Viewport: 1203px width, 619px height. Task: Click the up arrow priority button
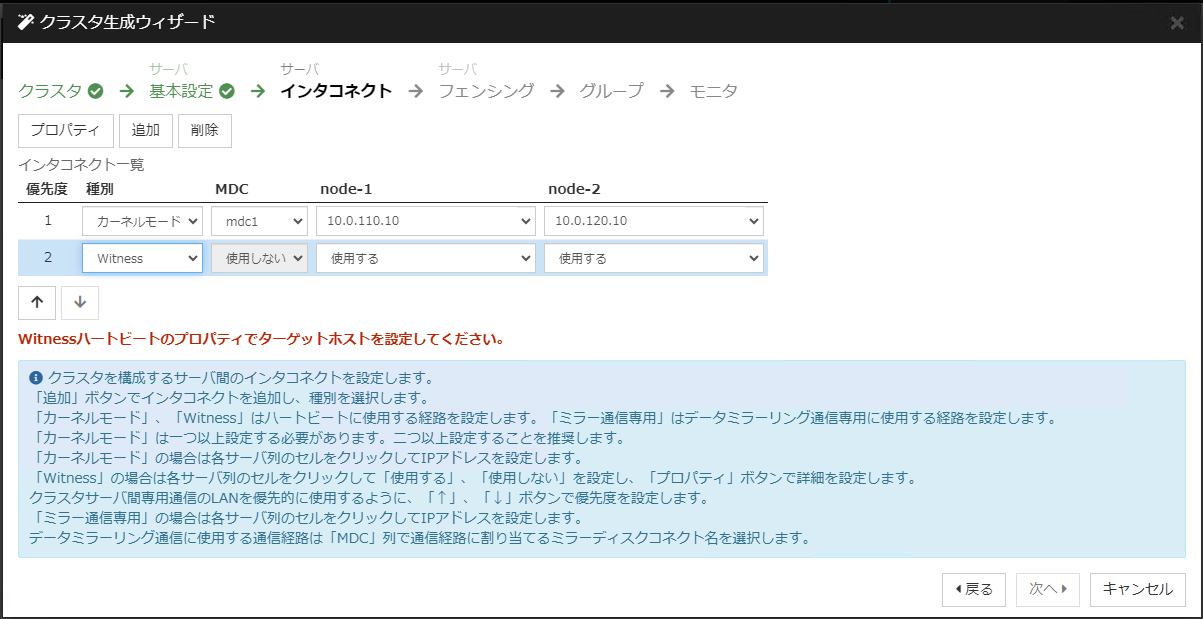coord(37,302)
